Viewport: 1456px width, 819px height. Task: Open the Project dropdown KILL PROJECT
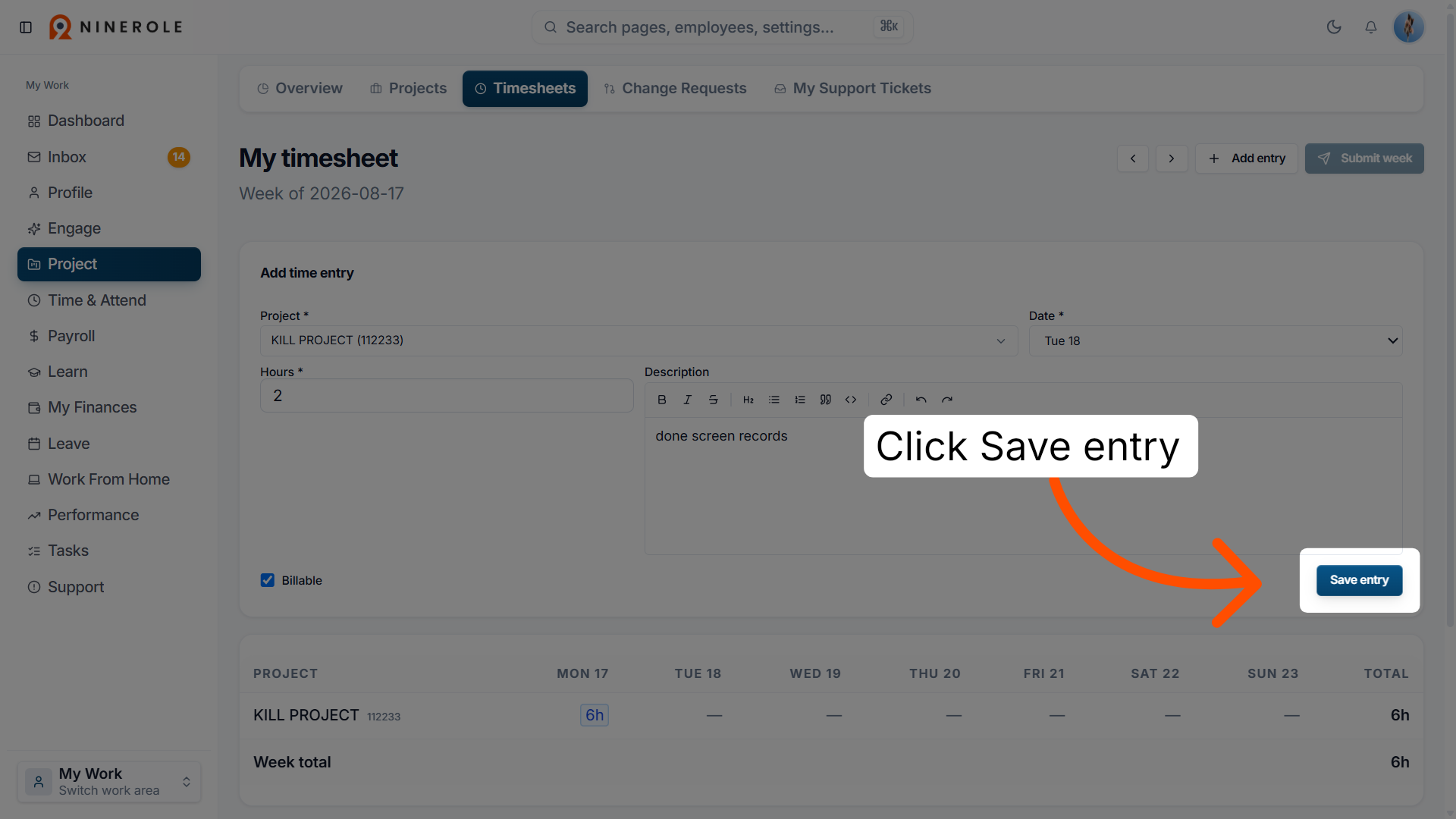coord(639,340)
